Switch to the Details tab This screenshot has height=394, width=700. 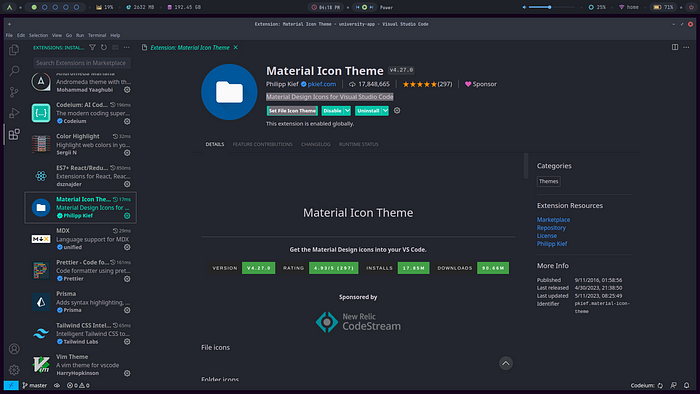[215, 144]
